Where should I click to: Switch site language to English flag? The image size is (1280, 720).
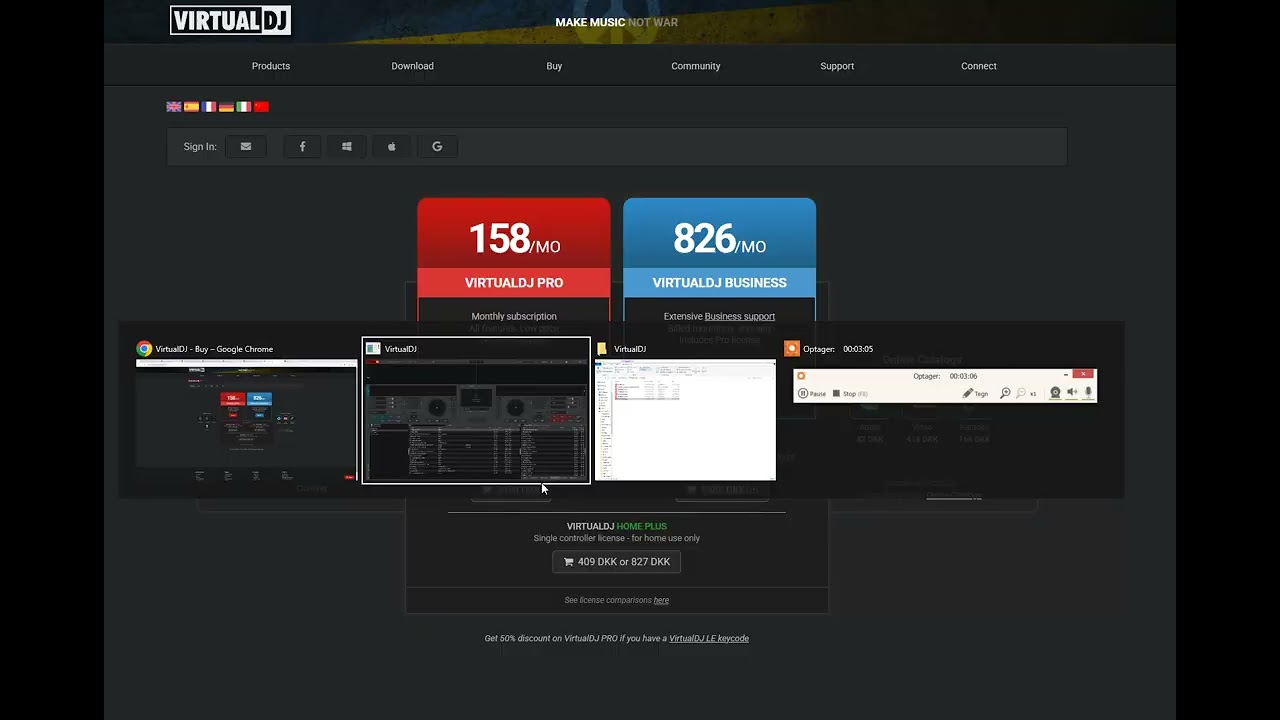[174, 107]
